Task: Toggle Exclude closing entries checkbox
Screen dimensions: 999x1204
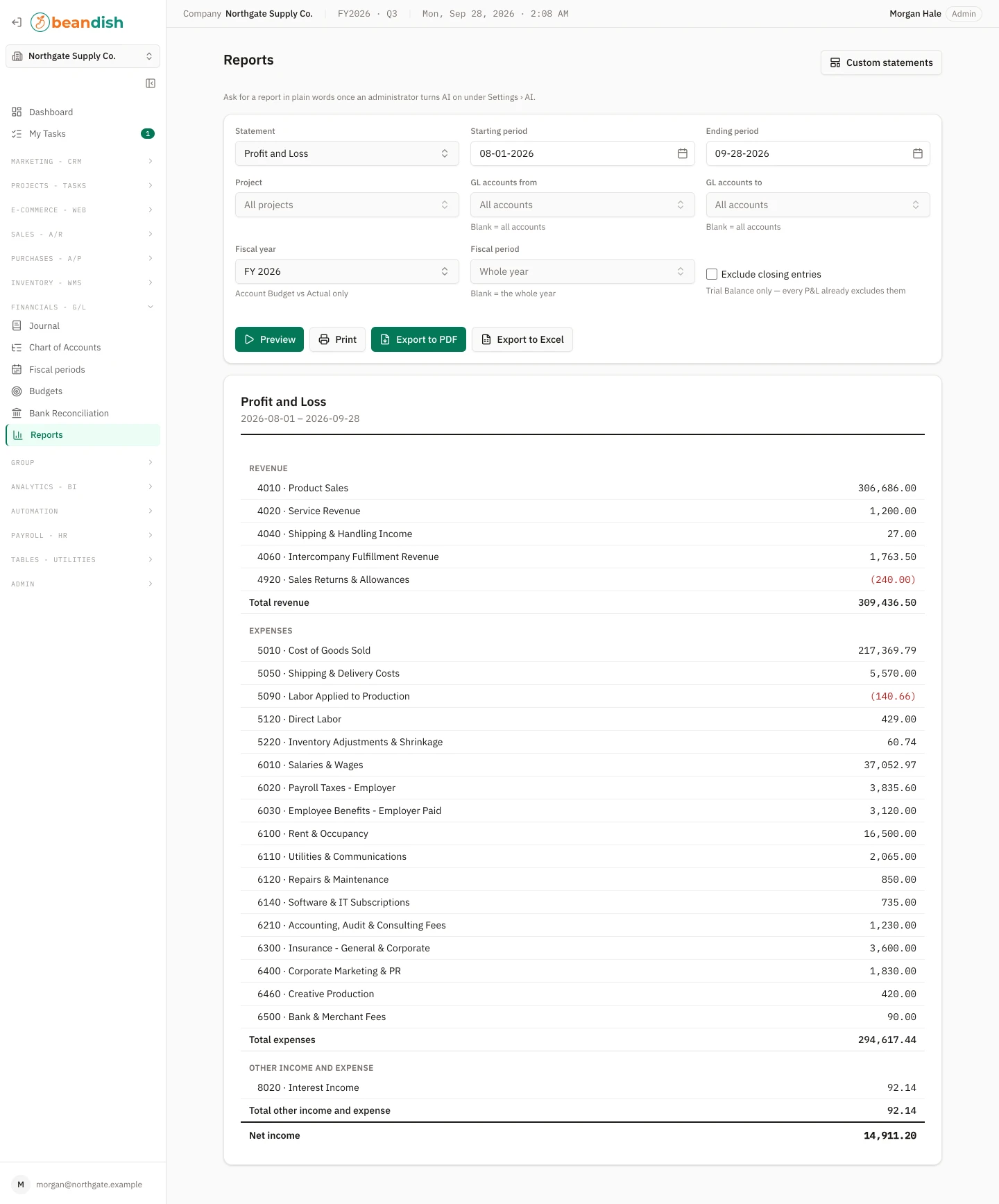Action: [x=712, y=274]
